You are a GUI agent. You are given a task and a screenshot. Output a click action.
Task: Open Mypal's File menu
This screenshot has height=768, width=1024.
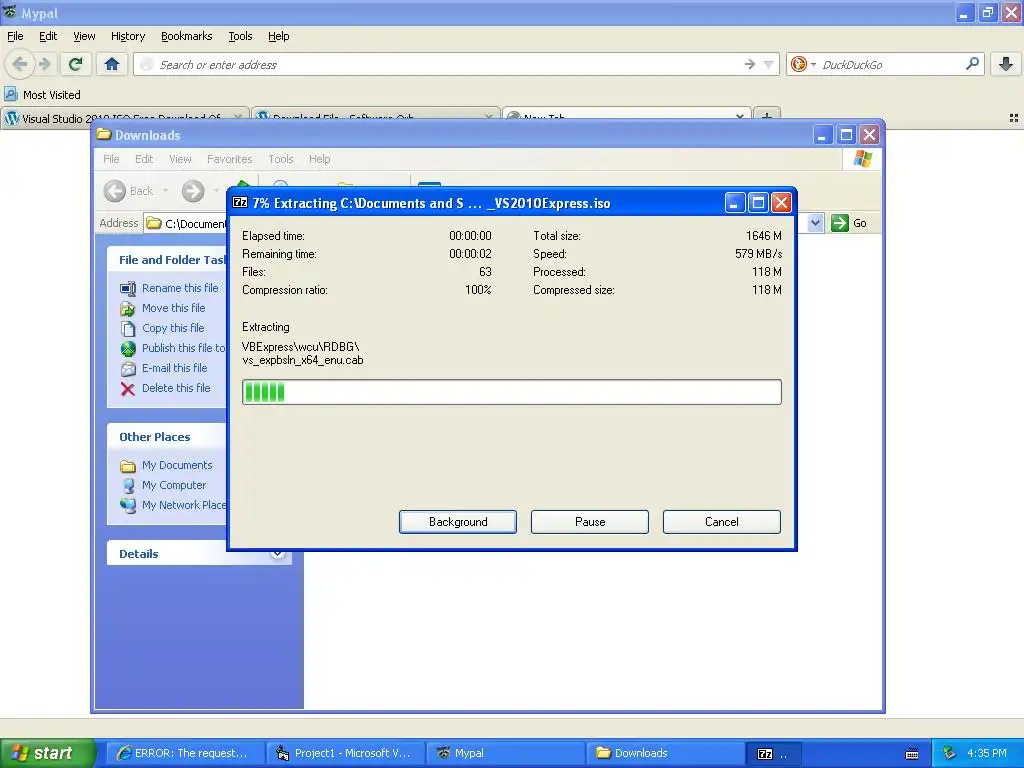15,36
